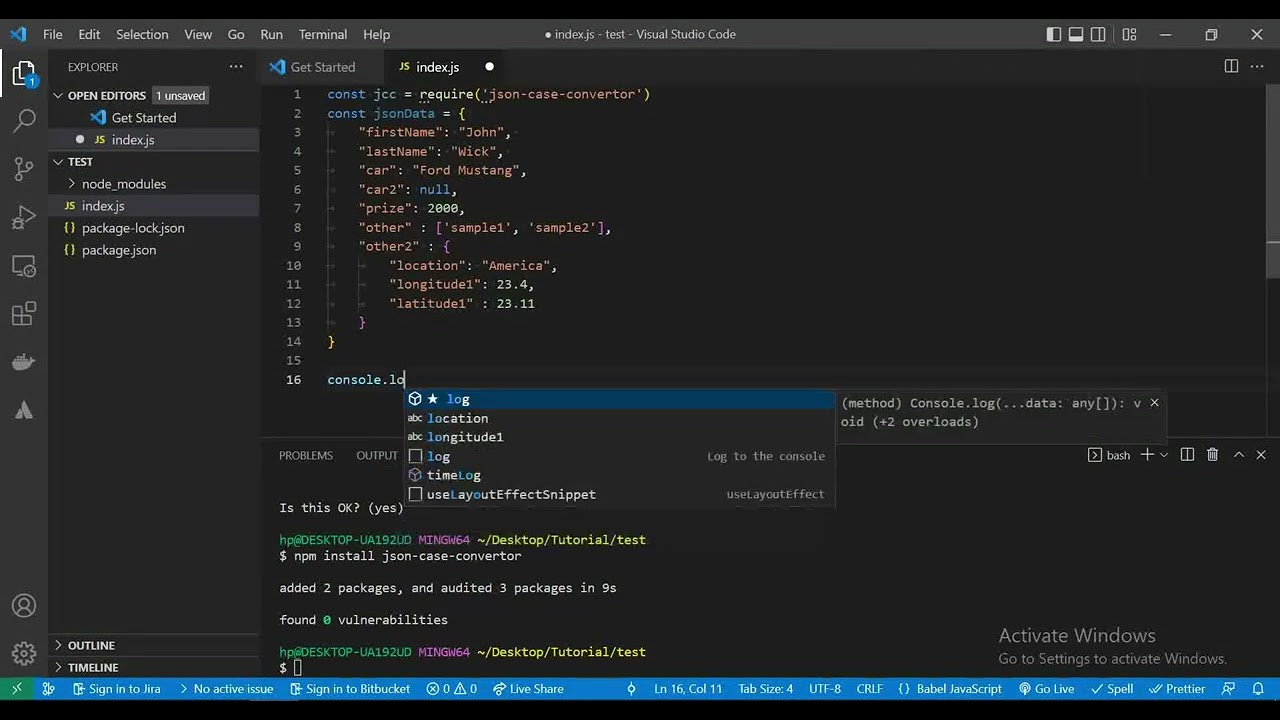Open the Remote Explorer view

[24, 266]
